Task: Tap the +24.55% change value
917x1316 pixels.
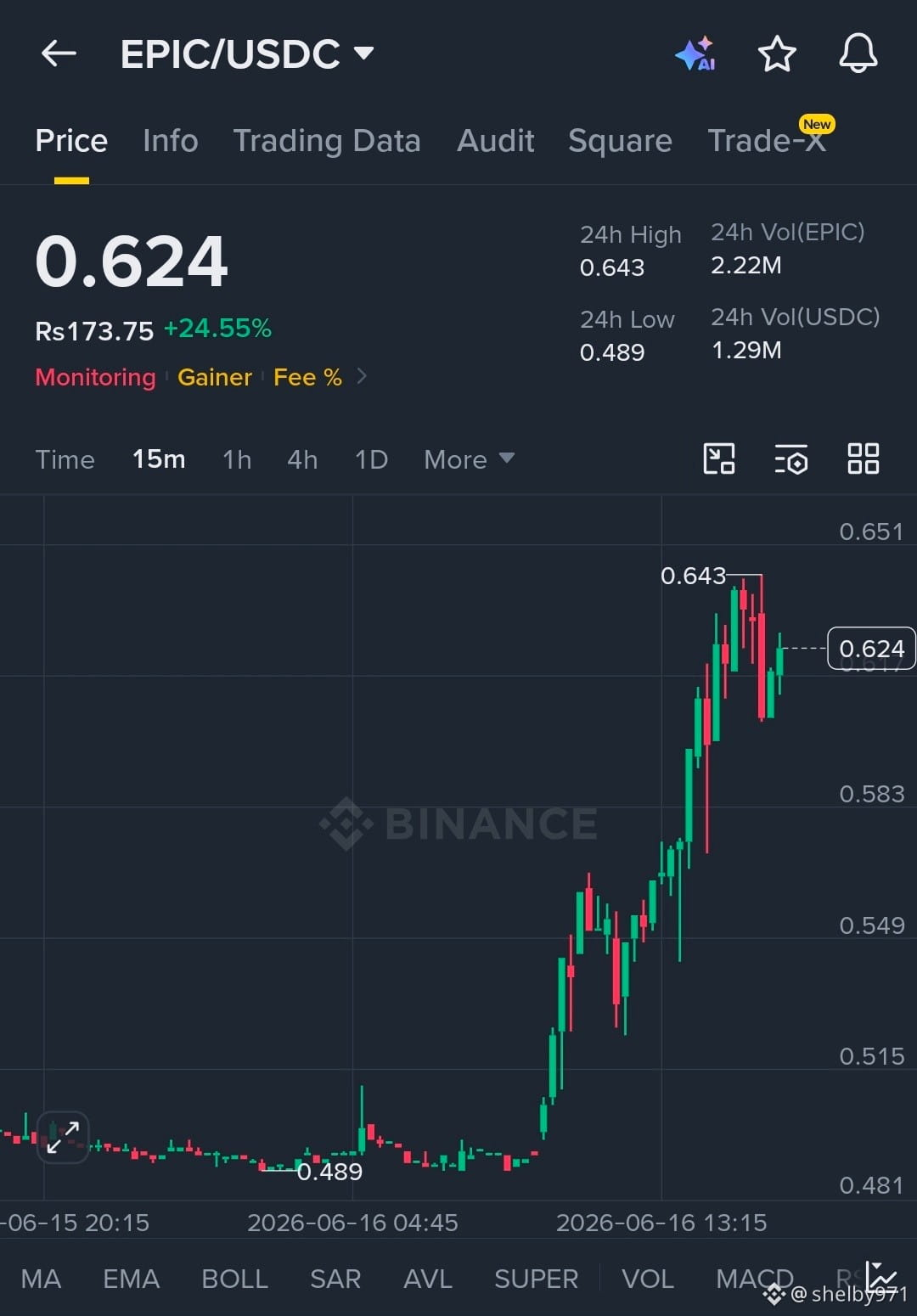Action: (x=217, y=329)
